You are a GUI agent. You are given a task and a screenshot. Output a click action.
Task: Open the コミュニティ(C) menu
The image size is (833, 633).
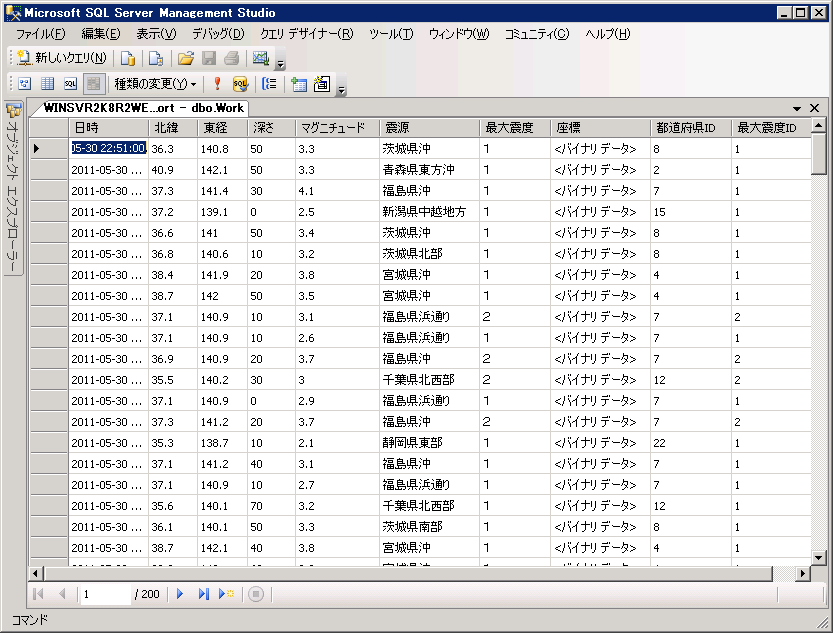click(x=537, y=34)
